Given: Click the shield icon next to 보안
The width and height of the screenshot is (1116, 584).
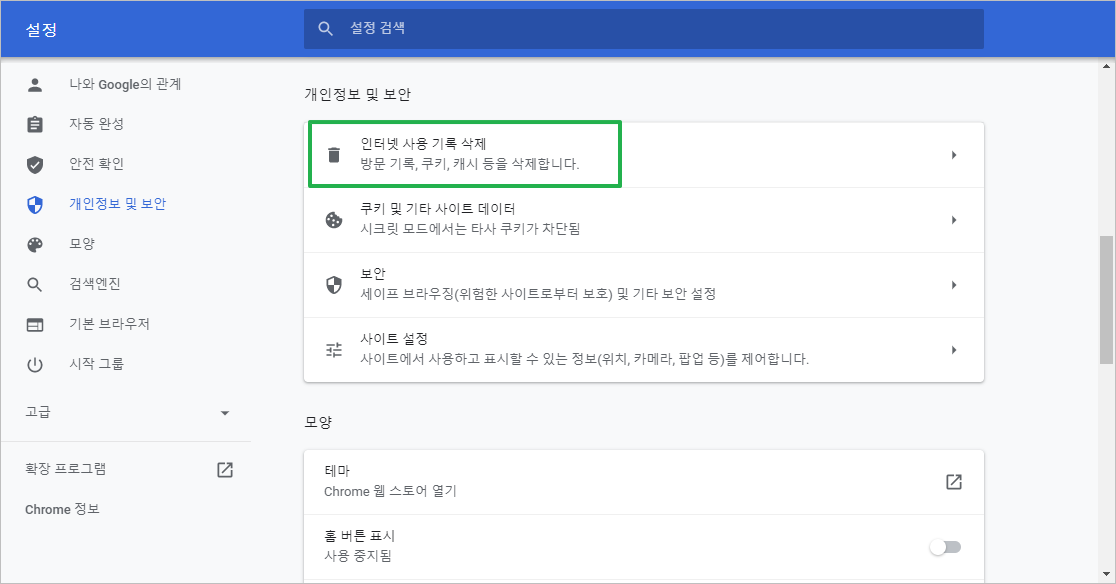Looking at the screenshot, I should 334,284.
